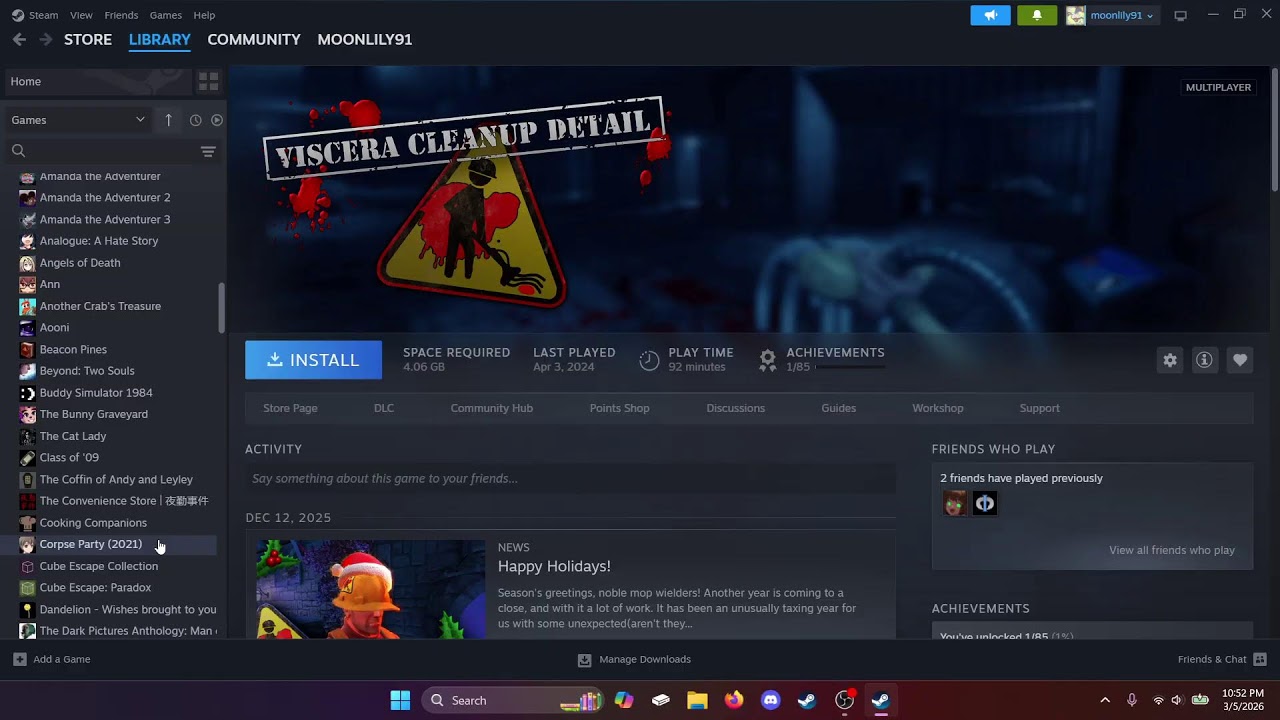Viewport: 1280px width, 720px height.
Task: Open the Workshop link
Action: pos(937,408)
